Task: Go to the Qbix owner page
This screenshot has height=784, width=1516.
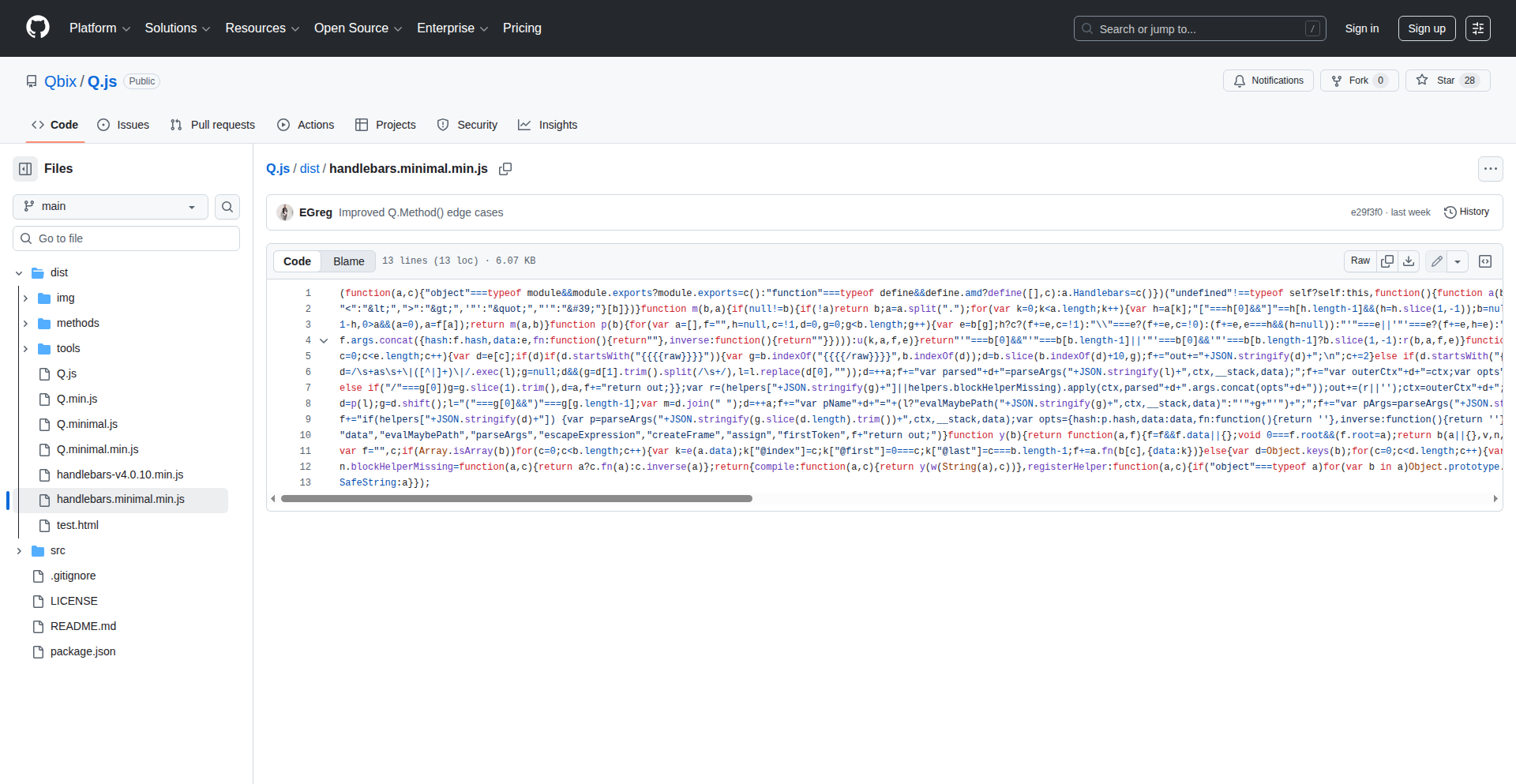Action: point(61,81)
